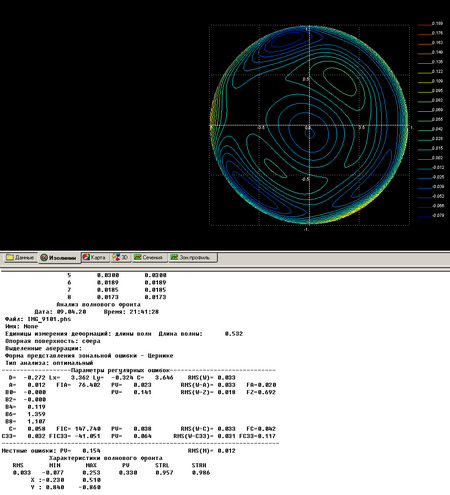The width and height of the screenshot is (450, 495).
Task: Click the Местные ошибки PV value 0.154
Action: [x=91, y=451]
